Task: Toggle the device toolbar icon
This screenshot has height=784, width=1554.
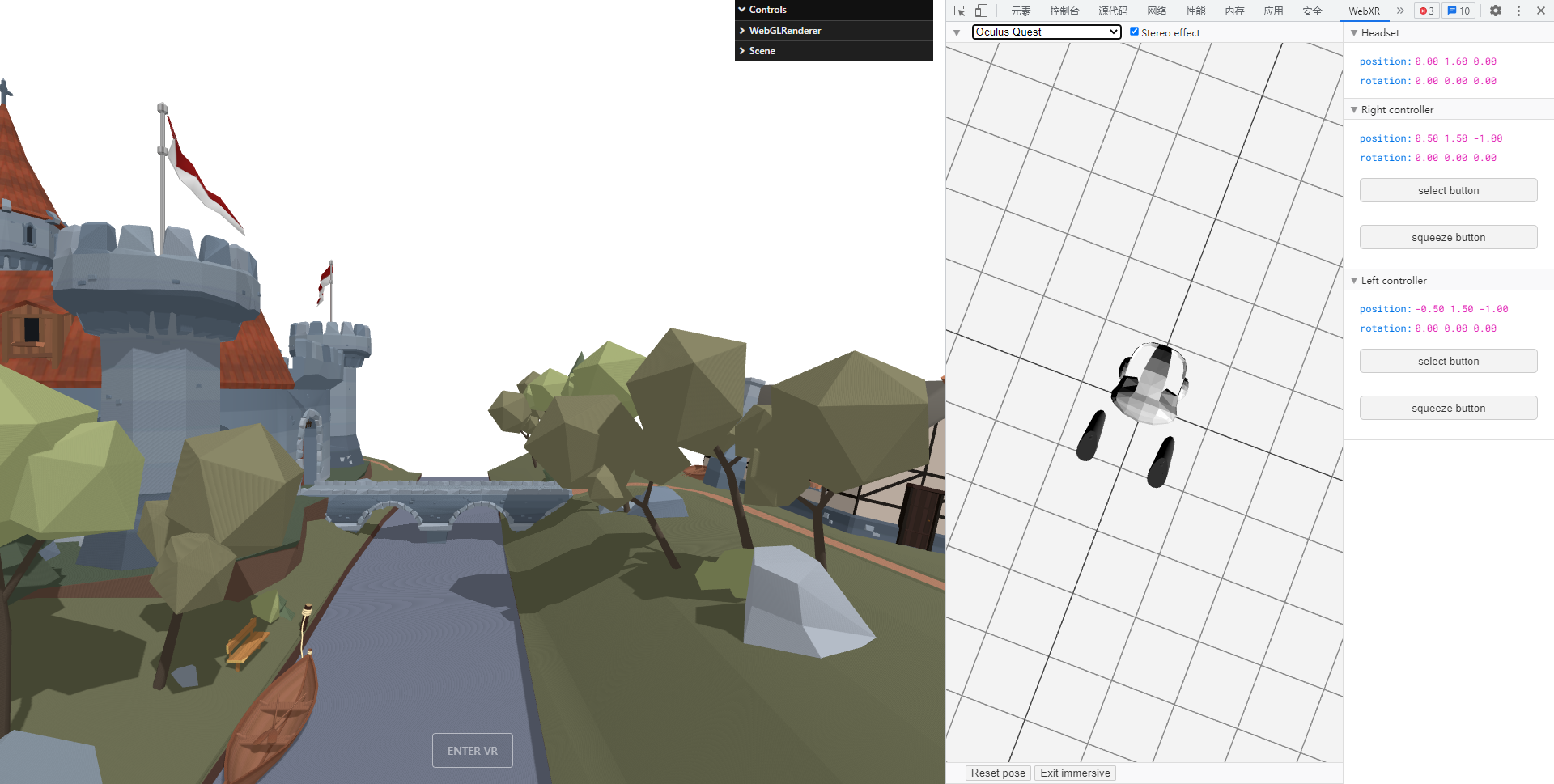Action: [981, 11]
